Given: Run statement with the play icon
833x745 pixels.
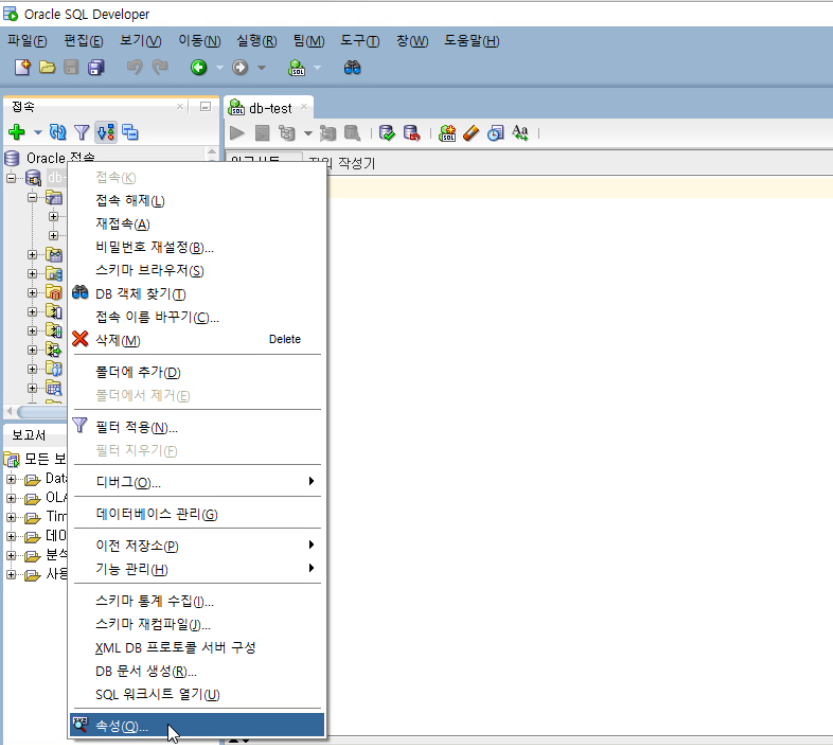Looking at the screenshot, I should [x=237, y=133].
